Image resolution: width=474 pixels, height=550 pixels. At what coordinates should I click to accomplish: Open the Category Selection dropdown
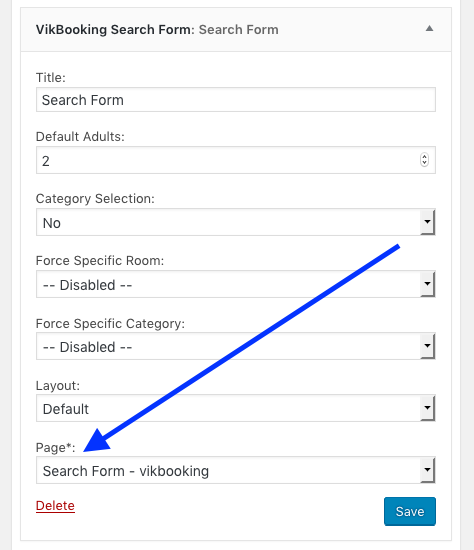tap(236, 222)
